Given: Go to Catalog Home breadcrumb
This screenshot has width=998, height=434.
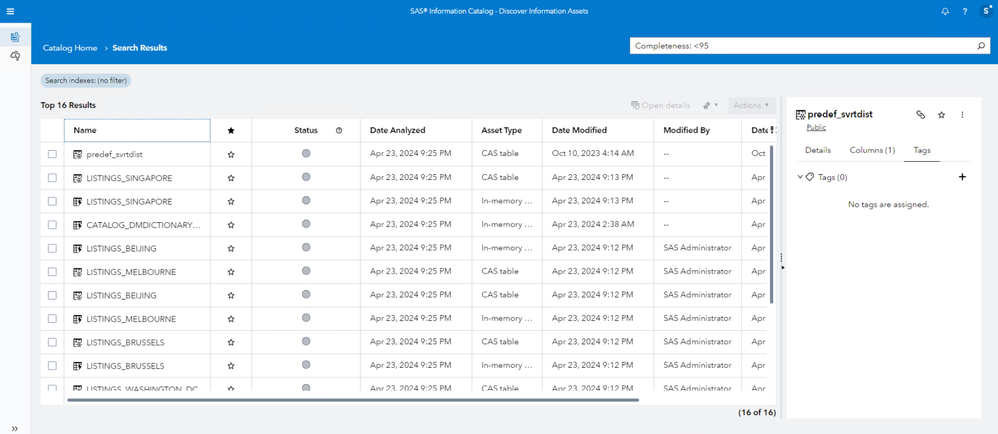Looking at the screenshot, I should tap(70, 48).
